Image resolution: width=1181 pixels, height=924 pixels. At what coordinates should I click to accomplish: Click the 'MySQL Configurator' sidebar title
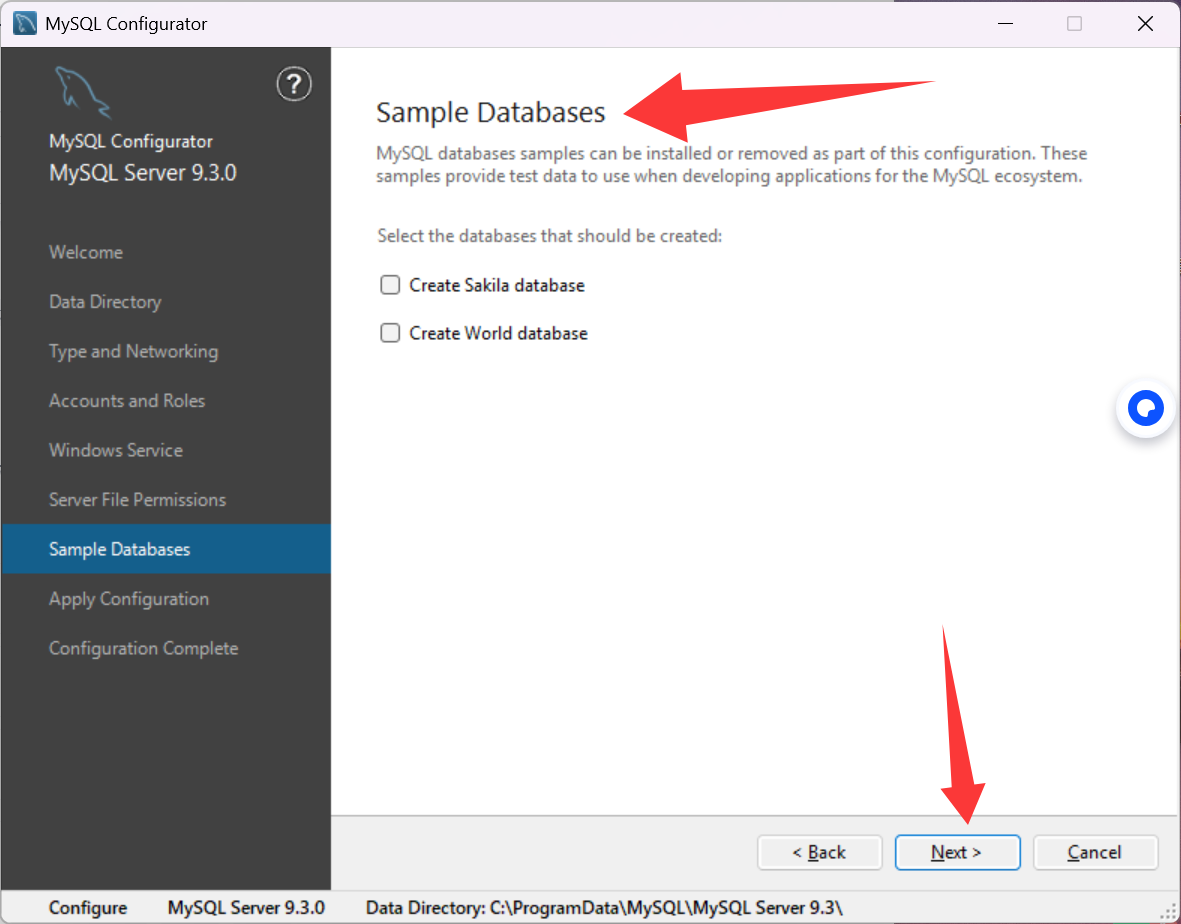(131, 142)
